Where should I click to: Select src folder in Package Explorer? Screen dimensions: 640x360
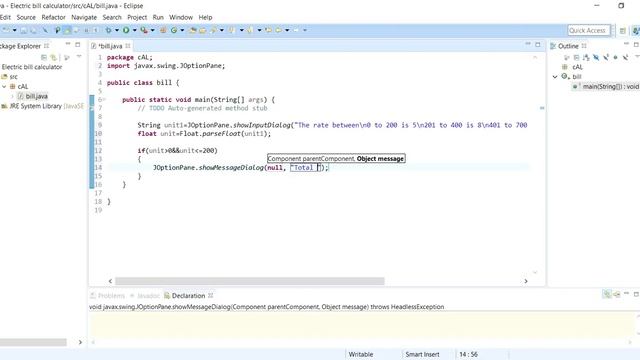coord(9,77)
